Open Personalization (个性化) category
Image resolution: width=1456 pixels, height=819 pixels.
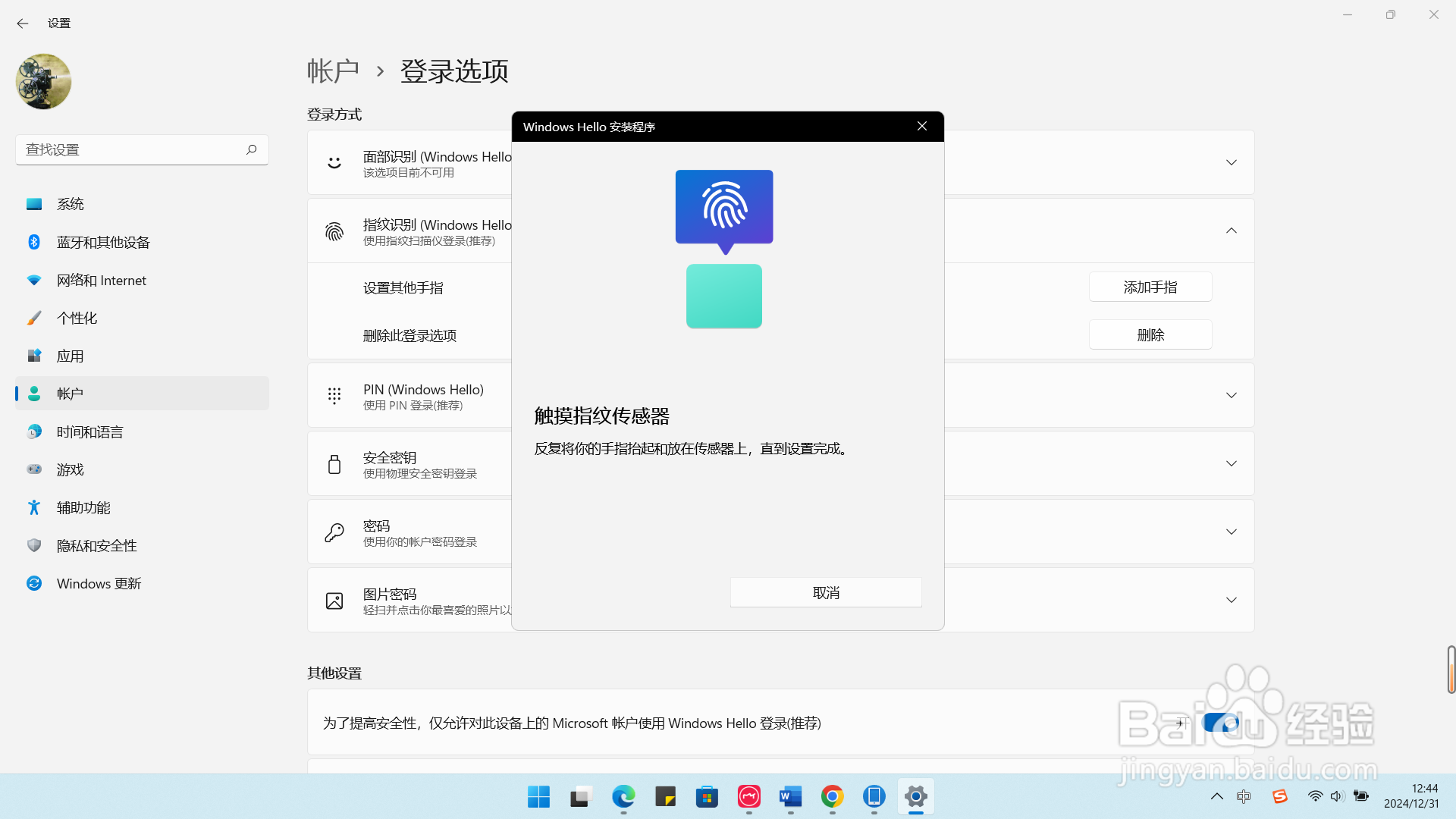coord(142,318)
